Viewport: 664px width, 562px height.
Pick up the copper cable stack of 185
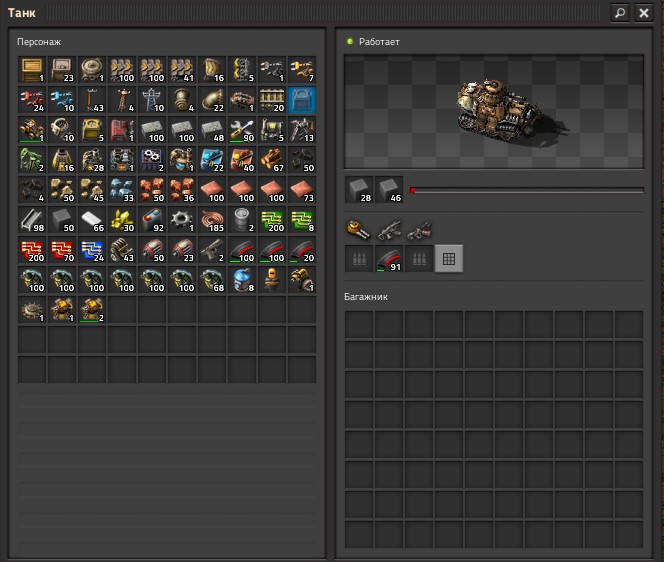[212, 220]
